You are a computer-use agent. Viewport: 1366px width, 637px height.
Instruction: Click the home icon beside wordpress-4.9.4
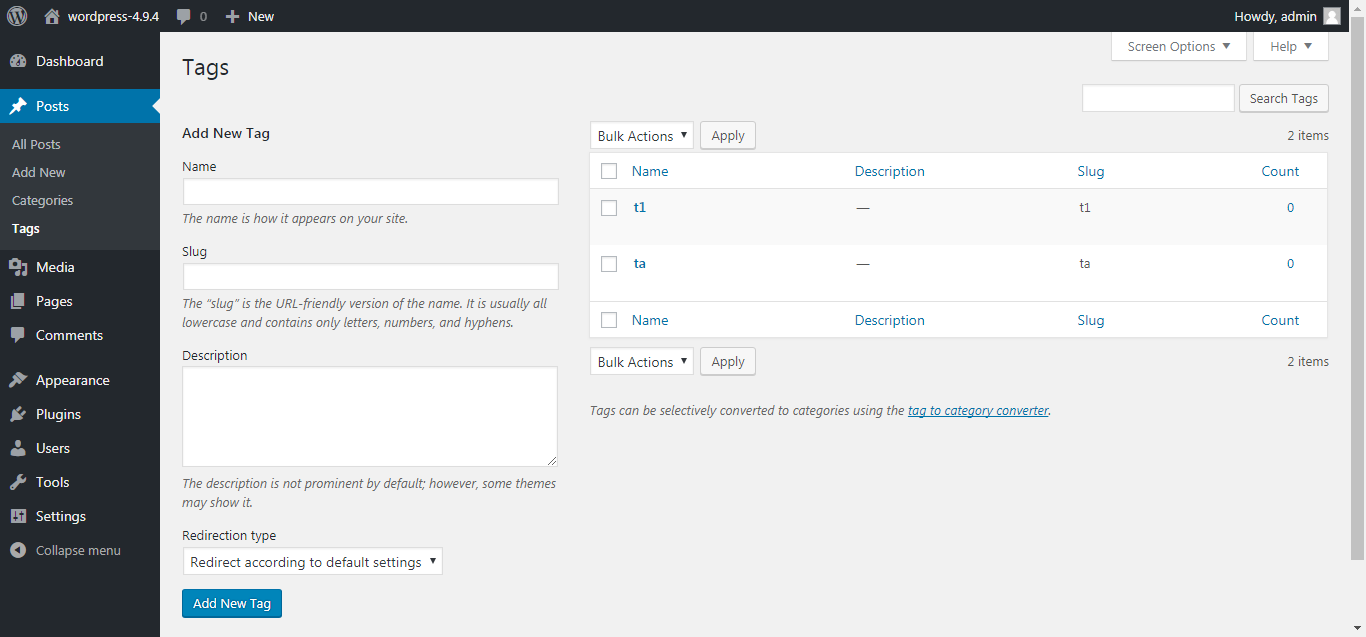52,16
